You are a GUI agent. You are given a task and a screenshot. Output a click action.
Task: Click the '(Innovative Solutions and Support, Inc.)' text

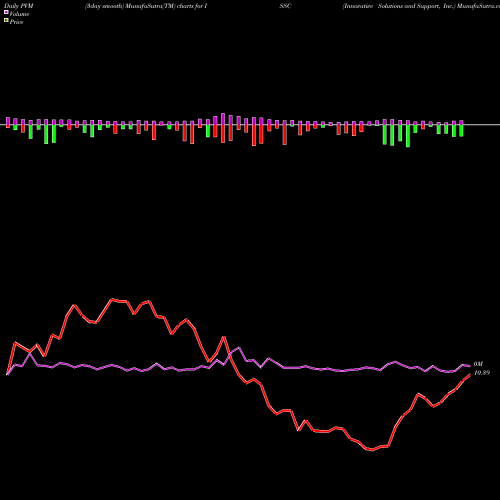[x=399, y=6]
